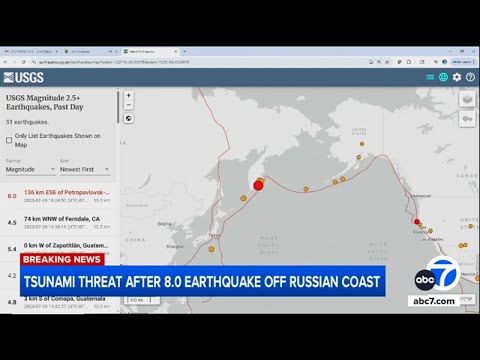Select the orange marker east of Los Angeles

pos(461,246)
